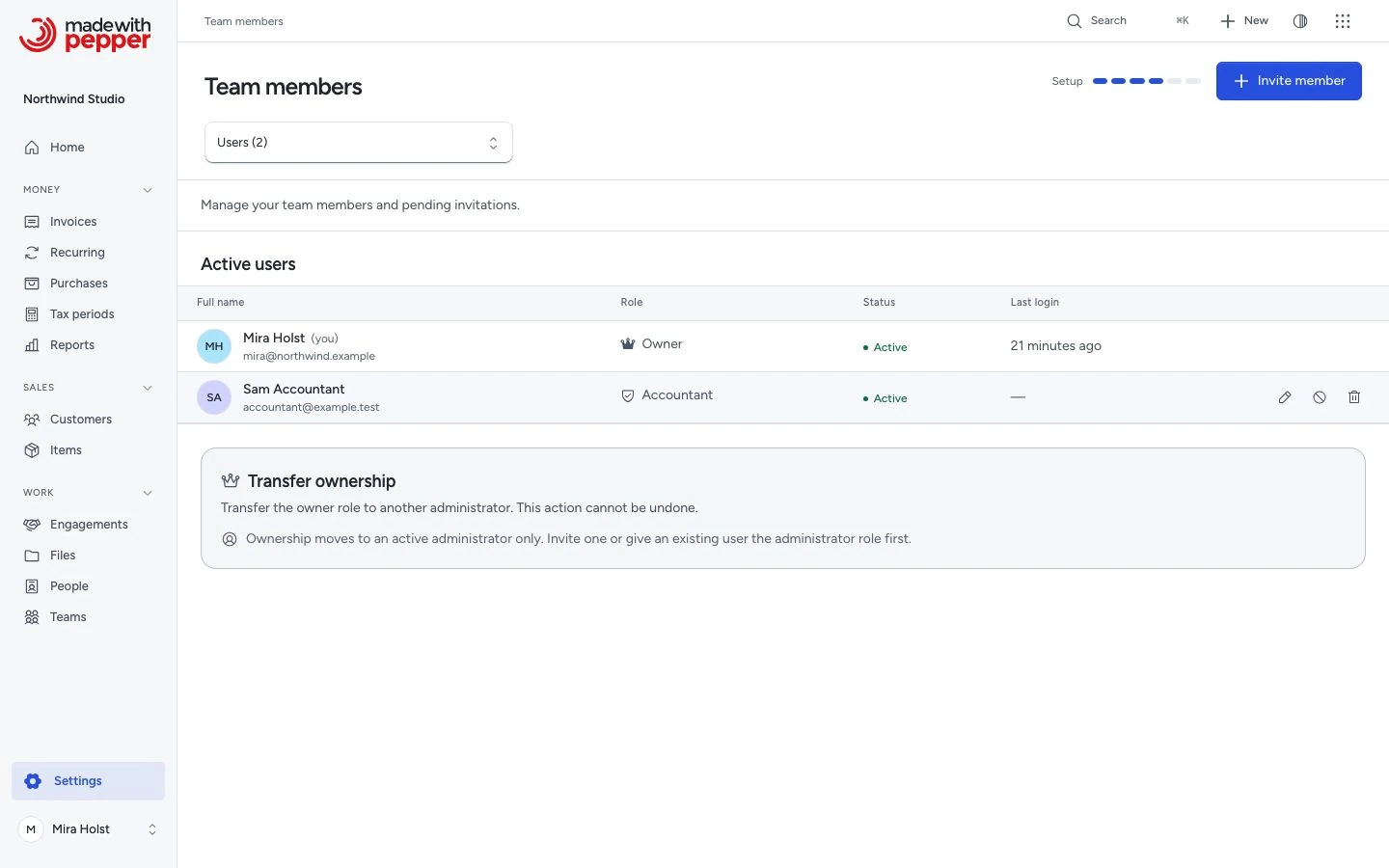Open Settings in the sidebar
The width and height of the screenshot is (1389, 868).
tap(88, 781)
